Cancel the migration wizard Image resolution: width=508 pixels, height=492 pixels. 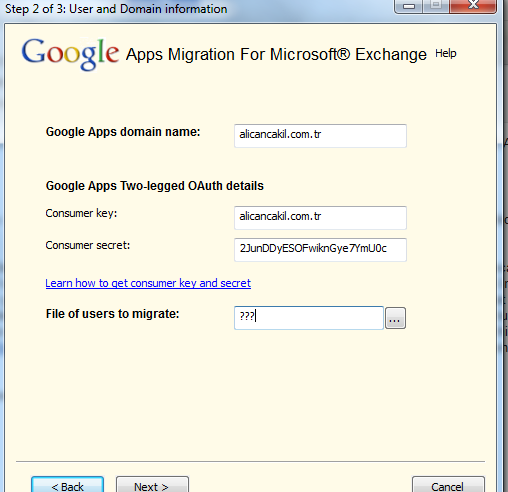point(448,485)
